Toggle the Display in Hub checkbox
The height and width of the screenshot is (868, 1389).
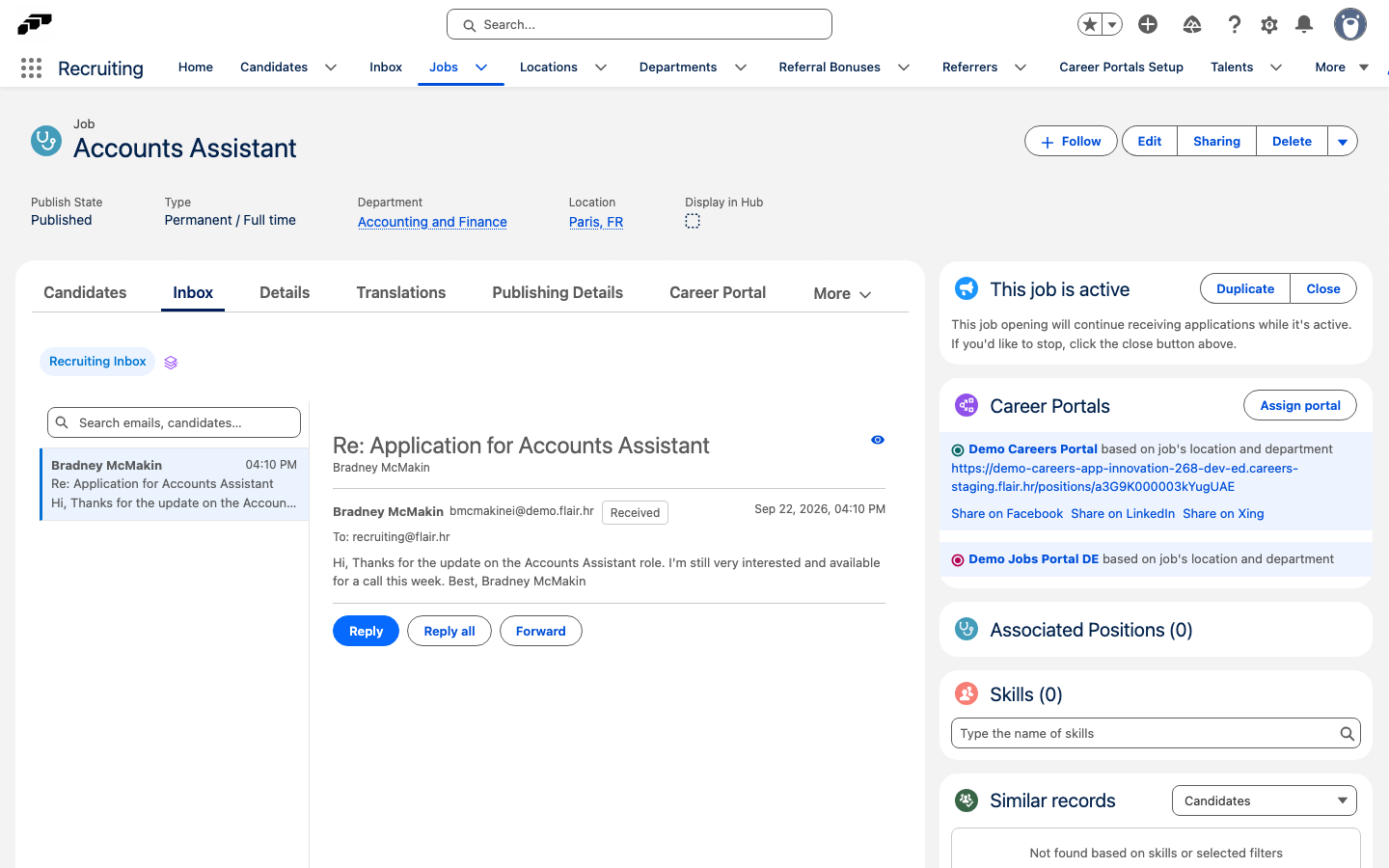(693, 222)
